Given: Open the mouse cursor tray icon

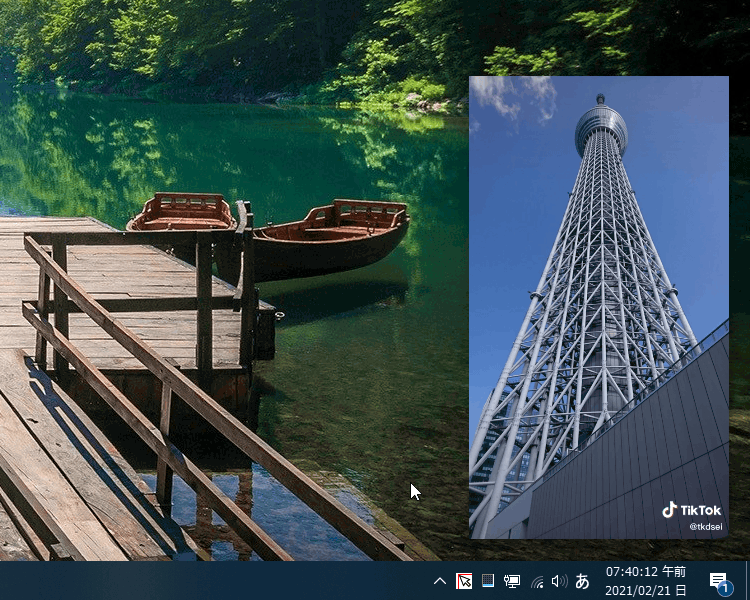Looking at the screenshot, I should [x=464, y=581].
